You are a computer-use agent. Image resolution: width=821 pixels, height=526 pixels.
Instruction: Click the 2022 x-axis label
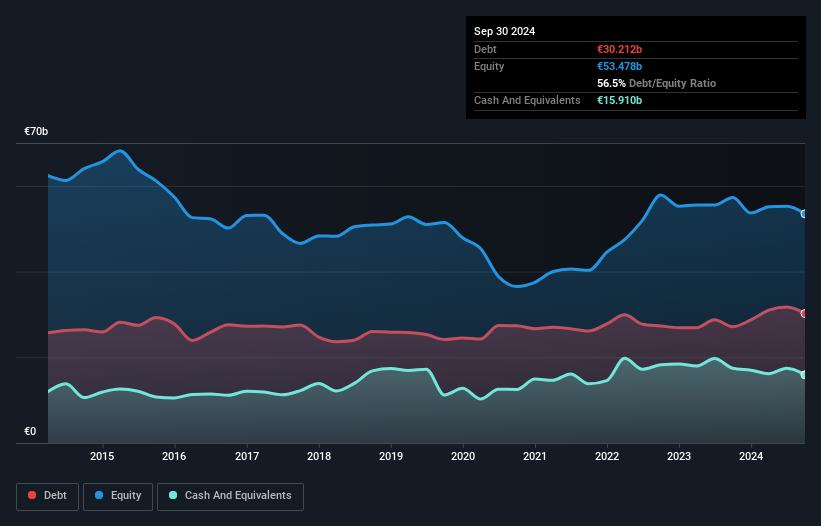click(x=607, y=456)
